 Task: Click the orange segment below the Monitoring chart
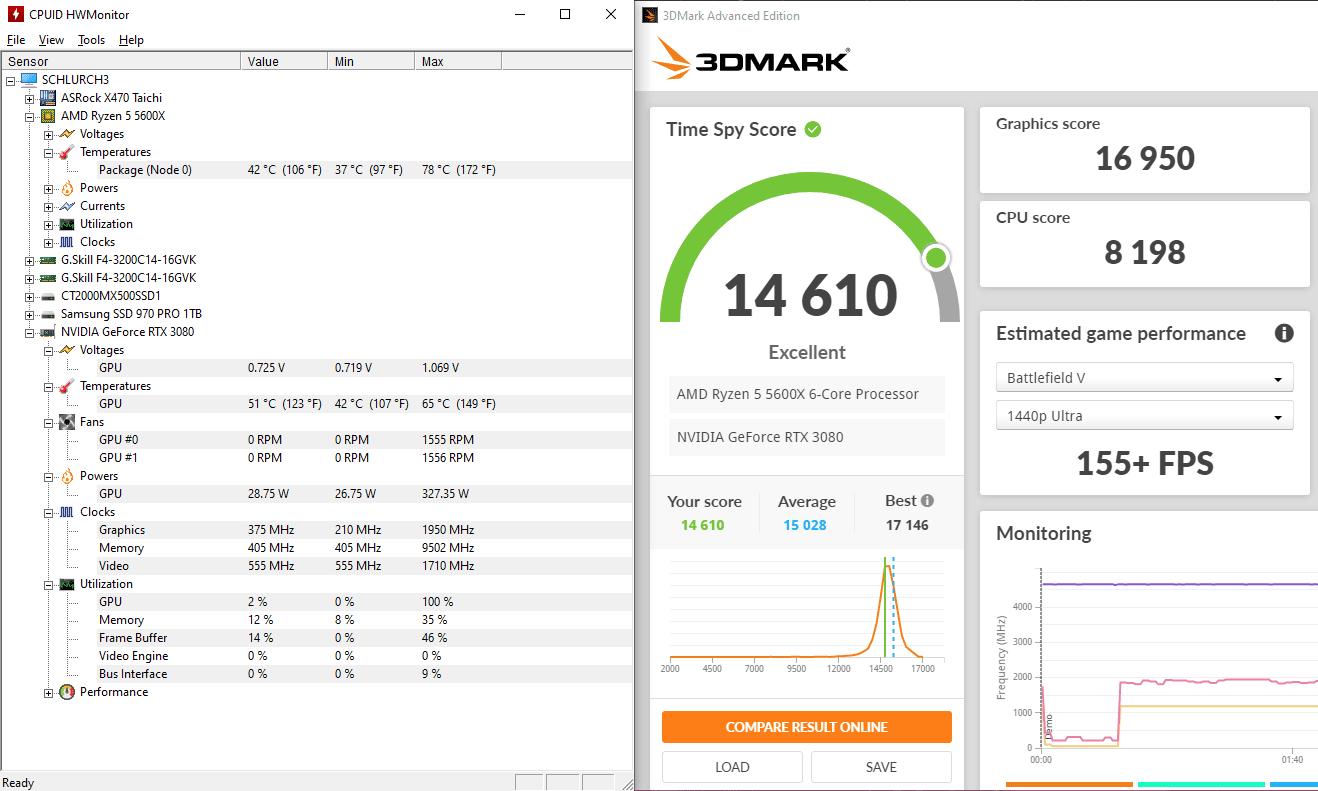tap(1069, 785)
